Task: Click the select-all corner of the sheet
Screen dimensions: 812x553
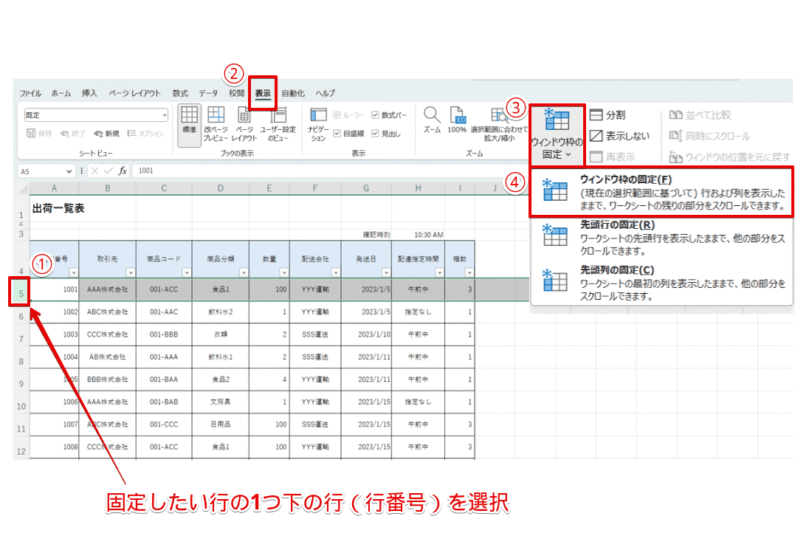Action: click(21, 188)
